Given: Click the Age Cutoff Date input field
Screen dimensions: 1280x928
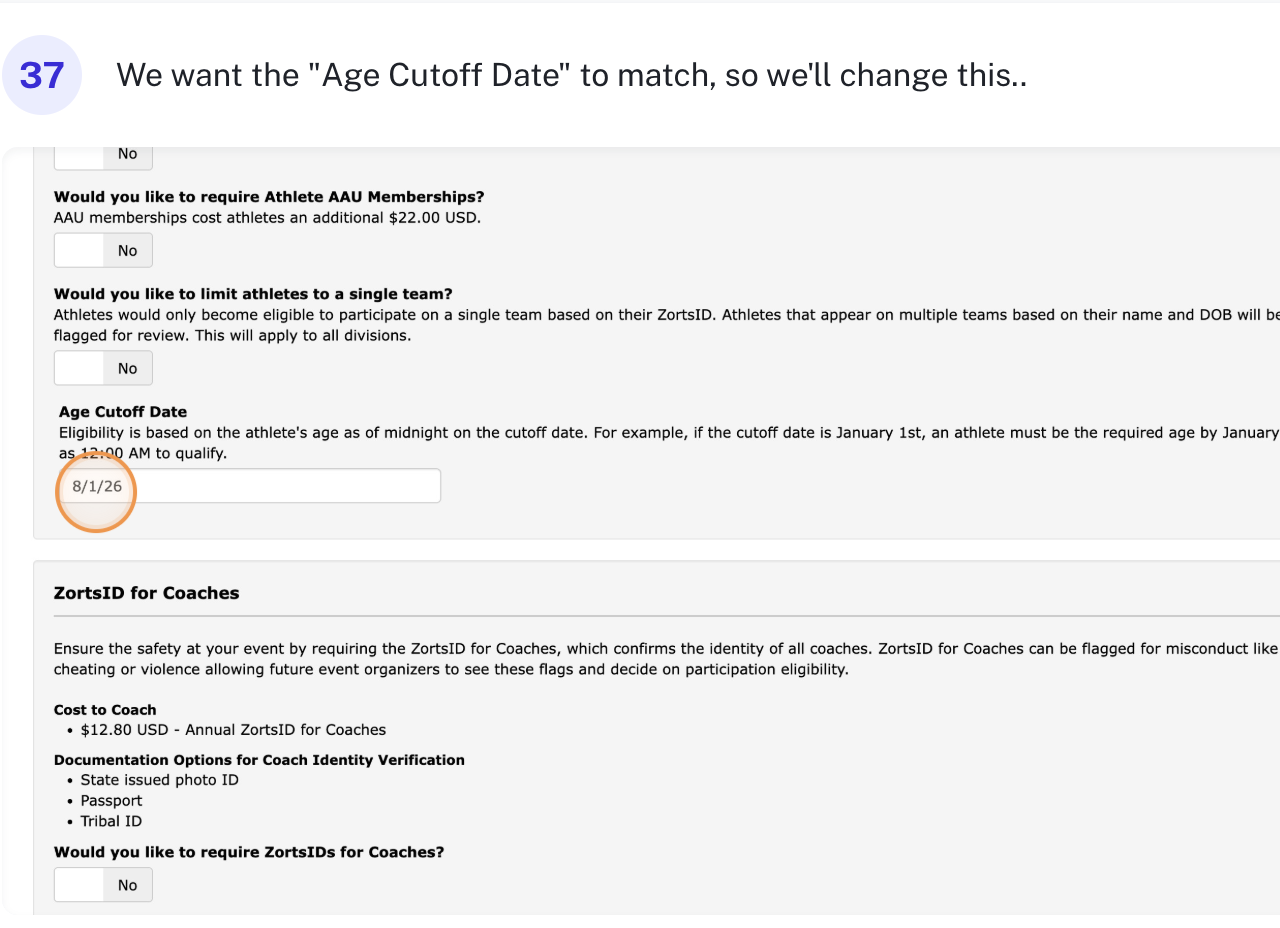Looking at the screenshot, I should [270, 486].
